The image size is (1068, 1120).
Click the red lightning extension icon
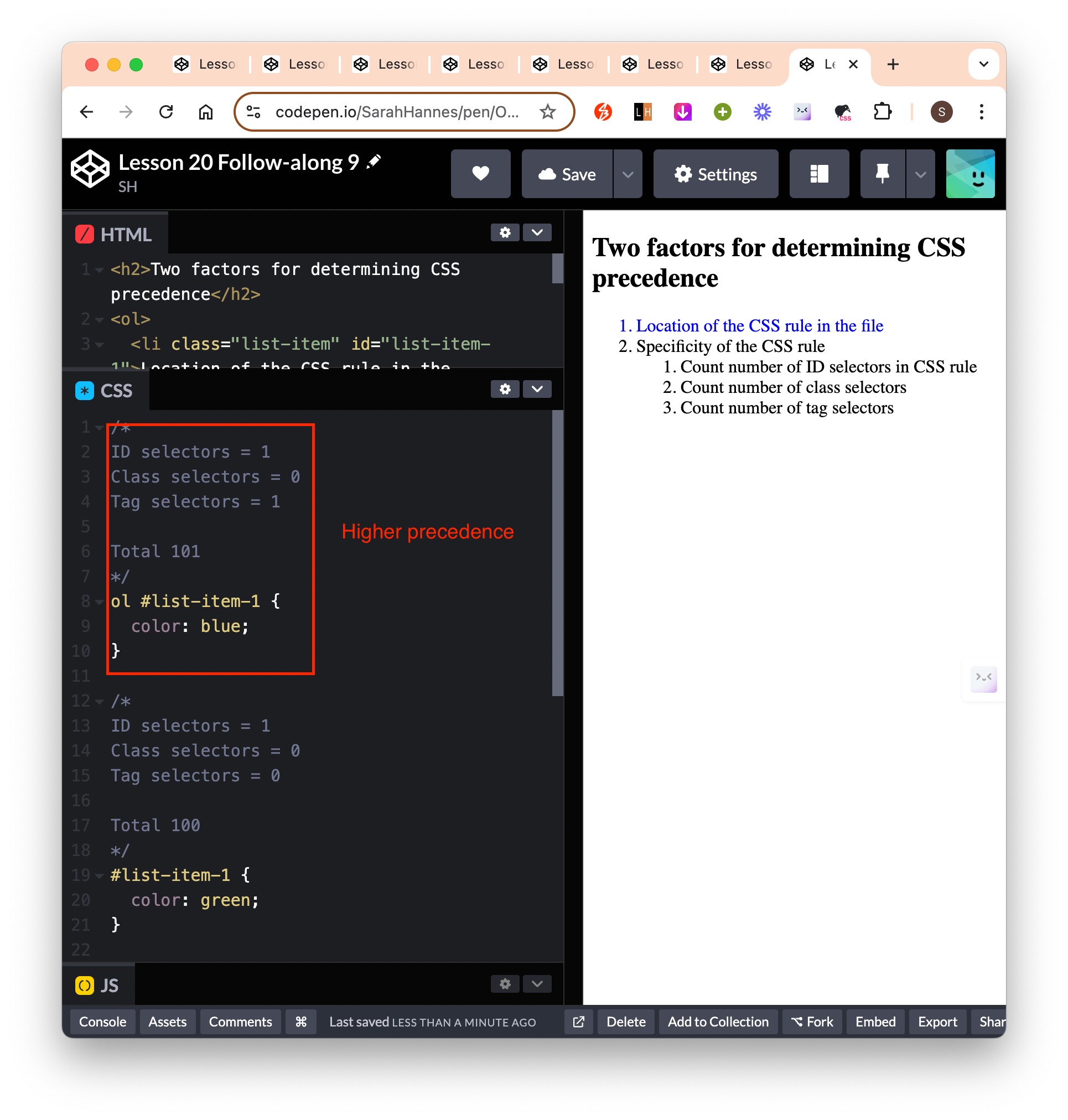click(x=603, y=112)
